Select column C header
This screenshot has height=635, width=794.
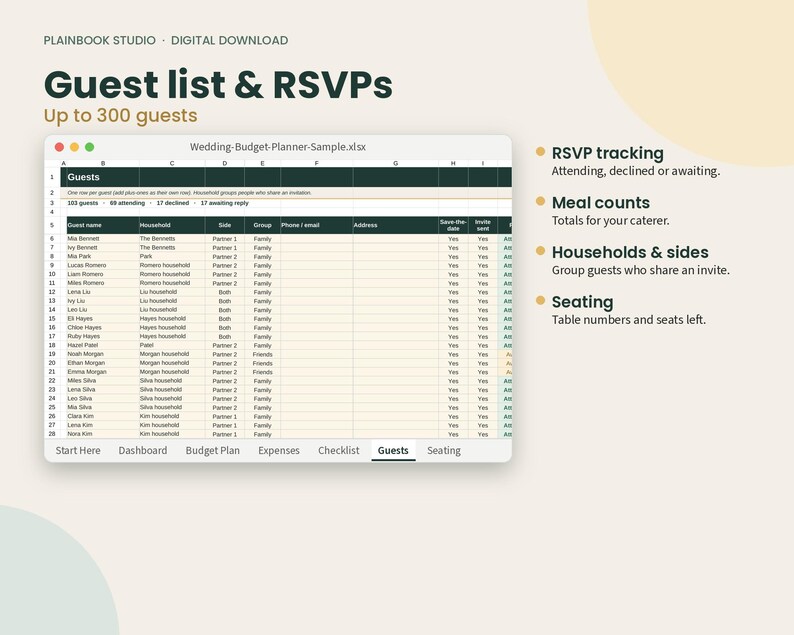(x=172, y=163)
